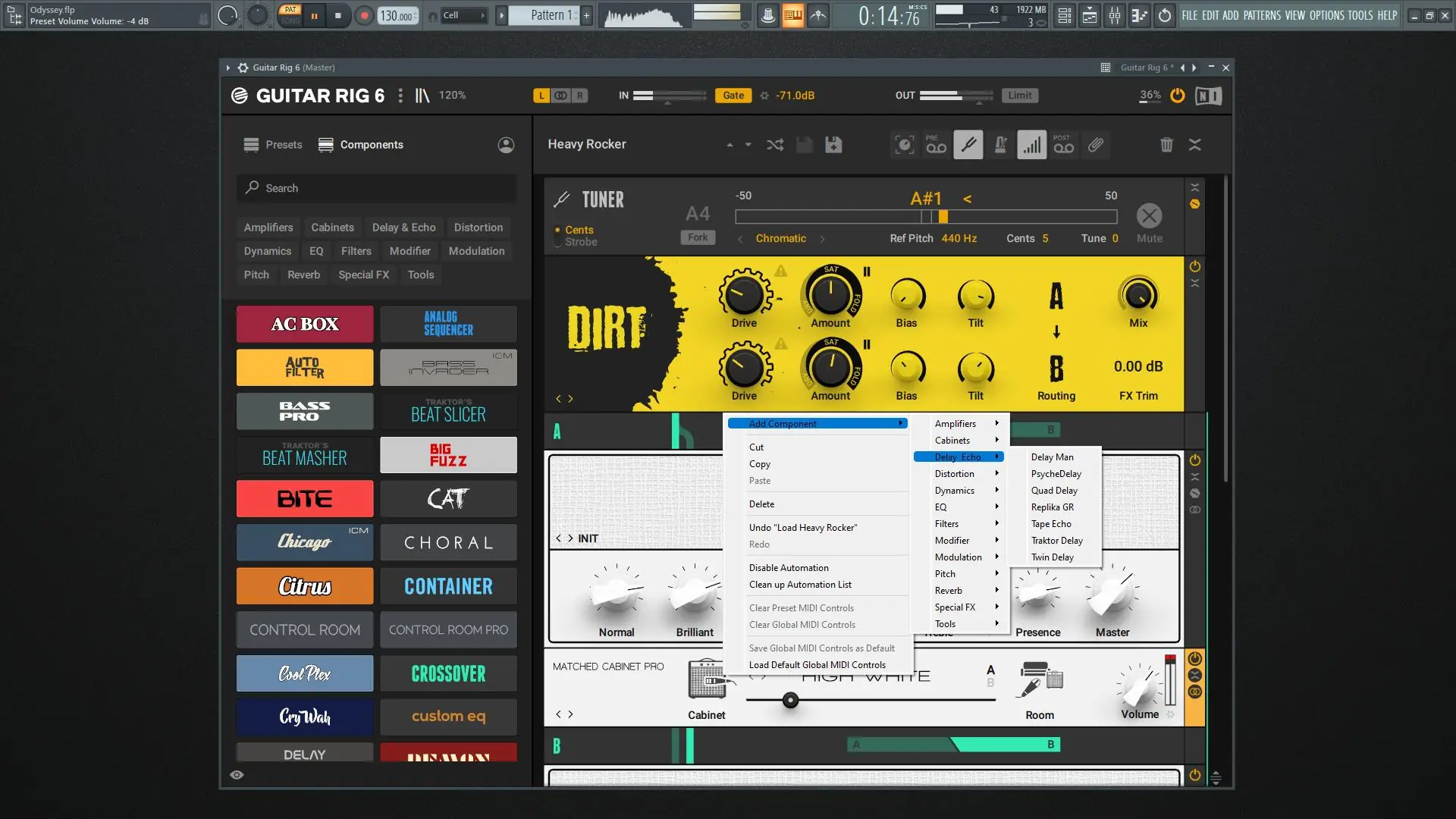The image size is (1456, 819).
Task: Click the shuffle random preset icon
Action: [775, 145]
